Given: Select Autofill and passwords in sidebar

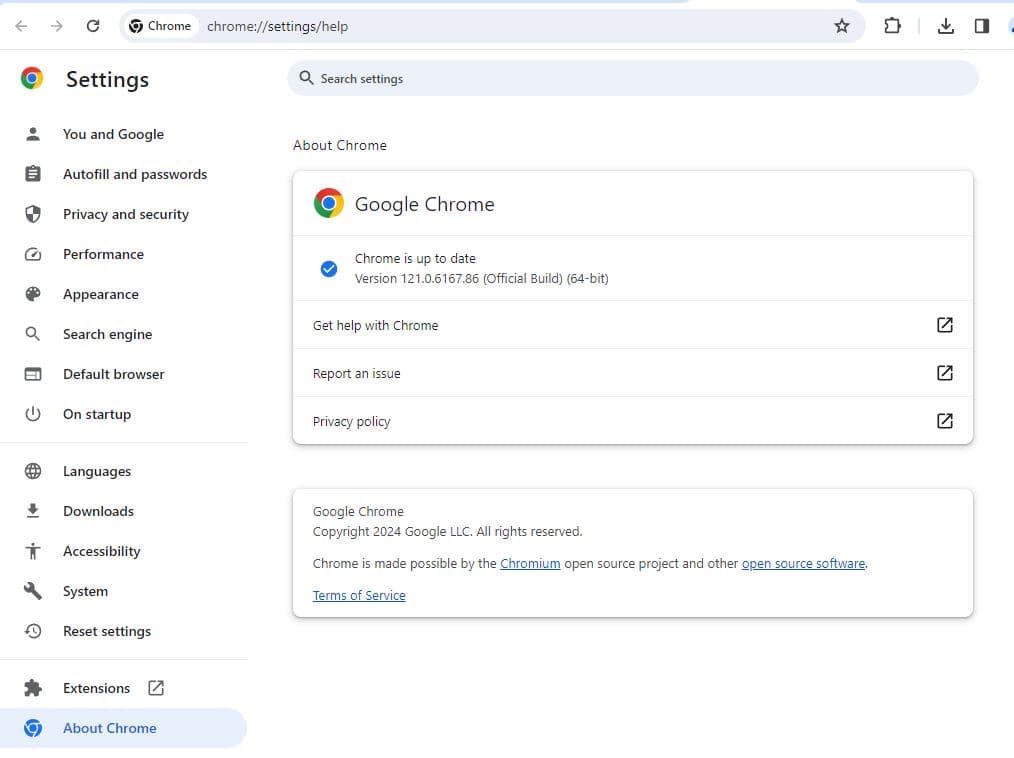Looking at the screenshot, I should tap(134, 174).
